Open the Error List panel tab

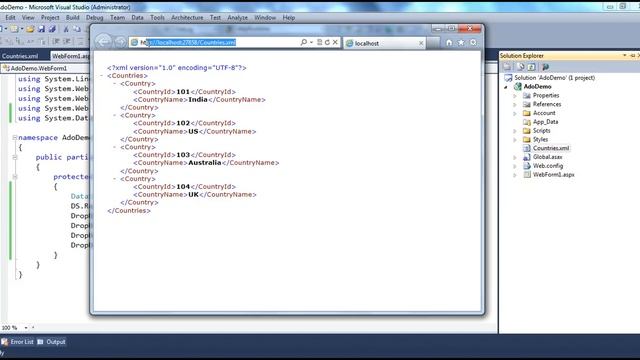[18, 342]
